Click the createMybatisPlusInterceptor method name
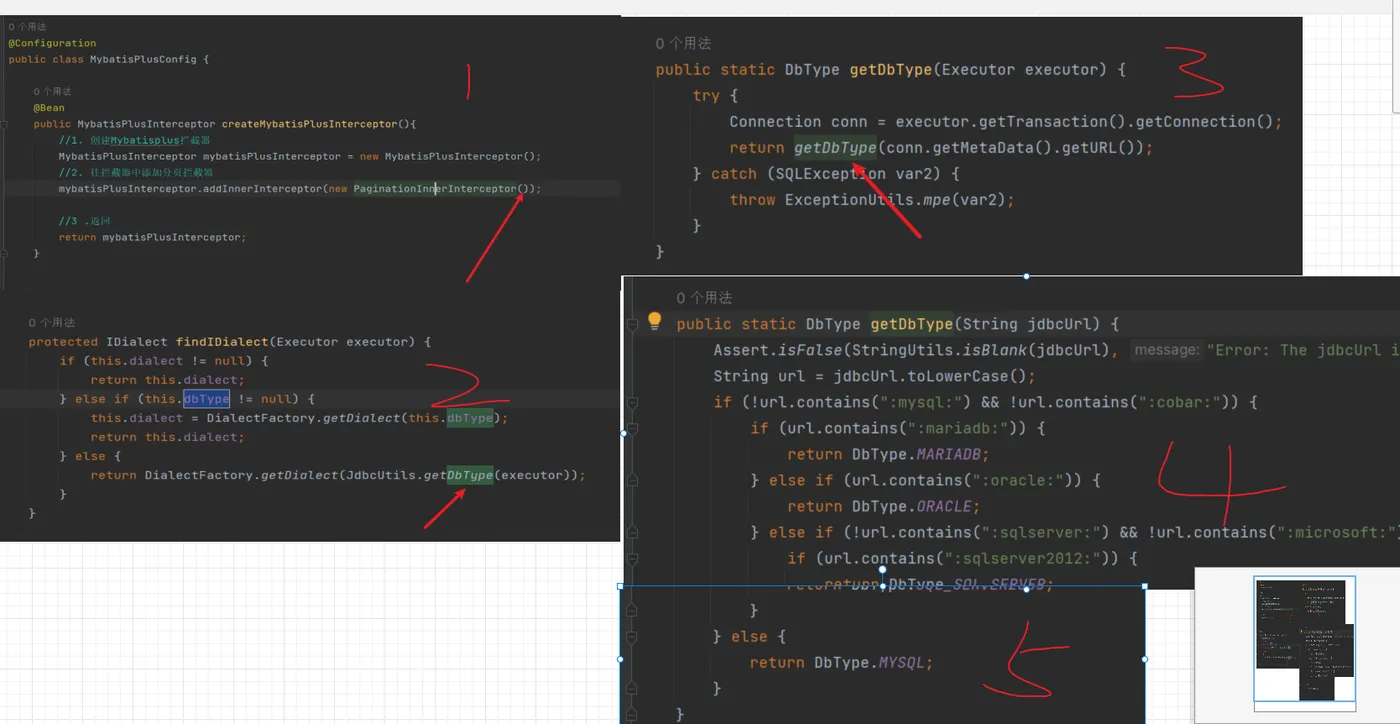The height and width of the screenshot is (724, 1400). point(309,124)
